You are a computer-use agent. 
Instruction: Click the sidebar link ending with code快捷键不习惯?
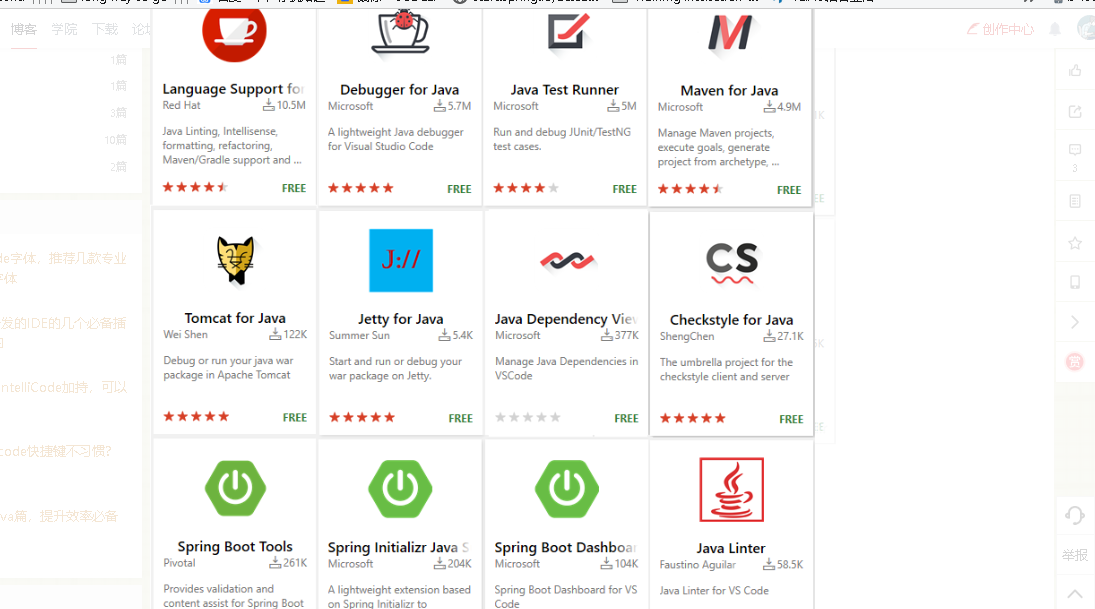click(56, 451)
